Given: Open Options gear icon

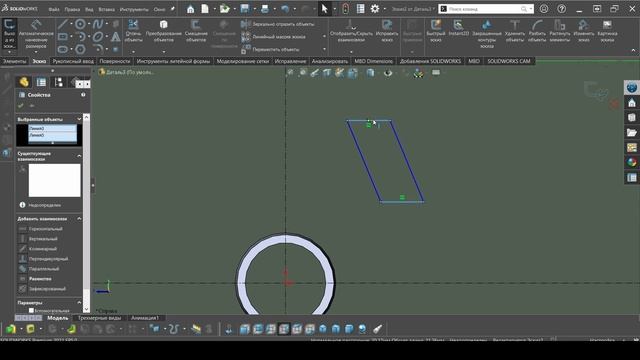Looking at the screenshot, I should 375,9.
